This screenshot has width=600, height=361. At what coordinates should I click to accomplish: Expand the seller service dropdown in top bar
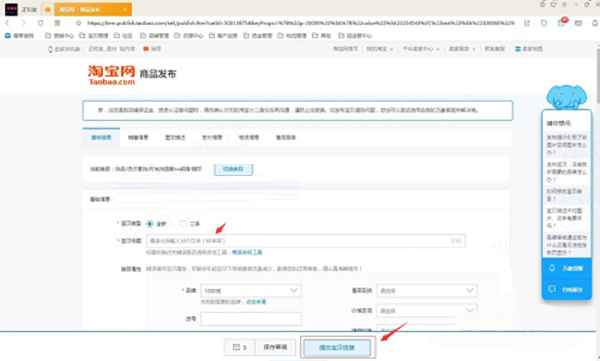462,49
